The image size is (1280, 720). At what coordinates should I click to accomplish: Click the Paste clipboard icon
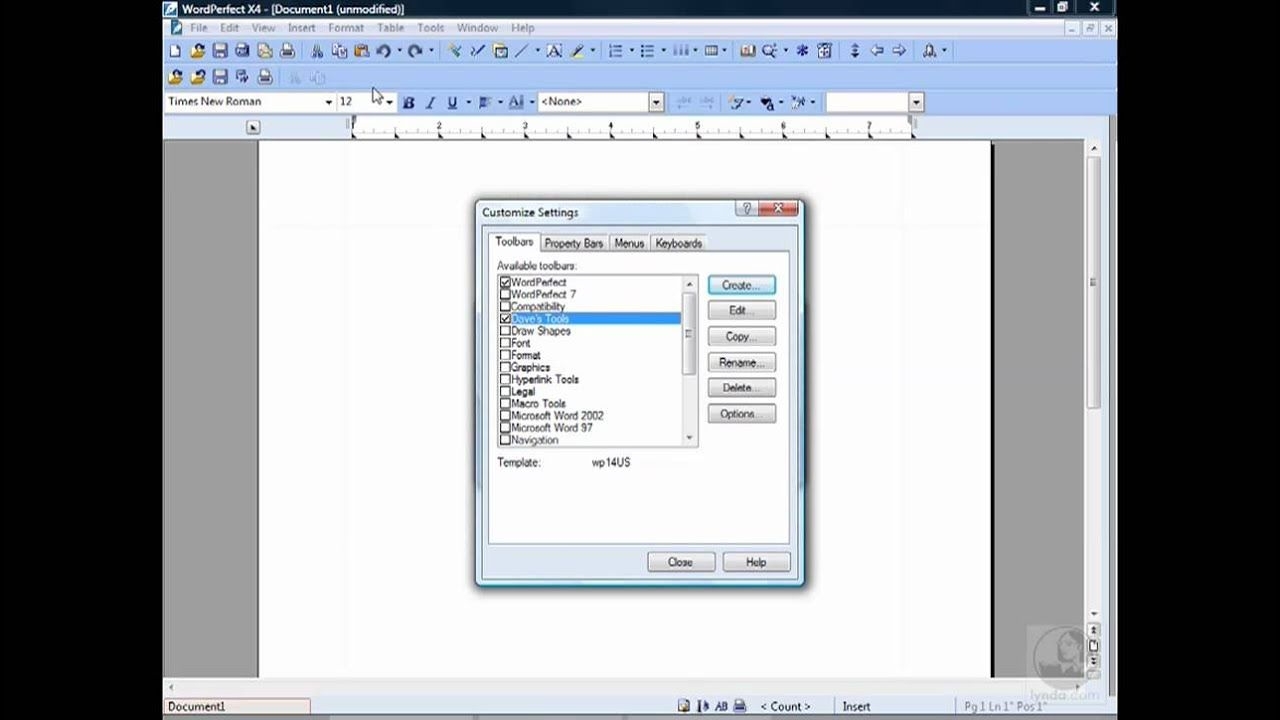(361, 51)
